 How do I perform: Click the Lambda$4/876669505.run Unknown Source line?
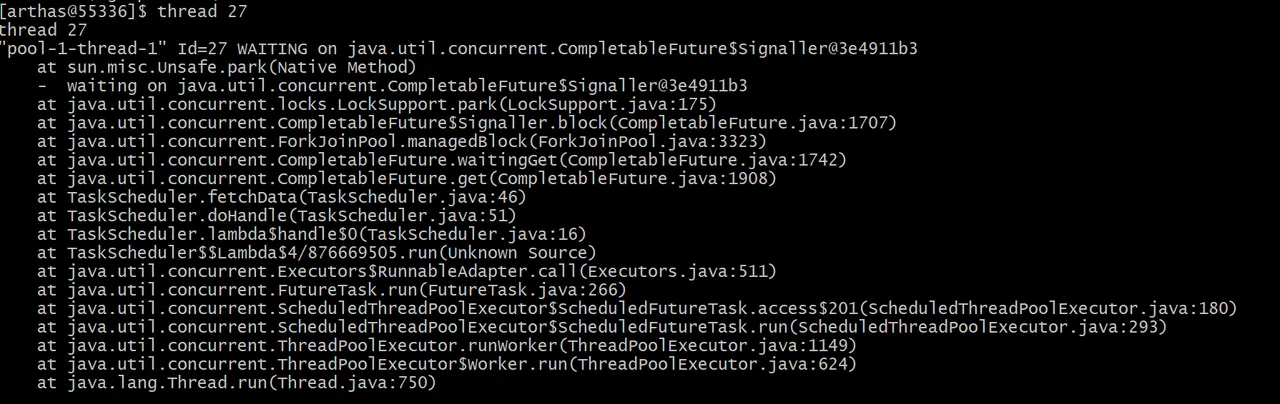click(317, 252)
